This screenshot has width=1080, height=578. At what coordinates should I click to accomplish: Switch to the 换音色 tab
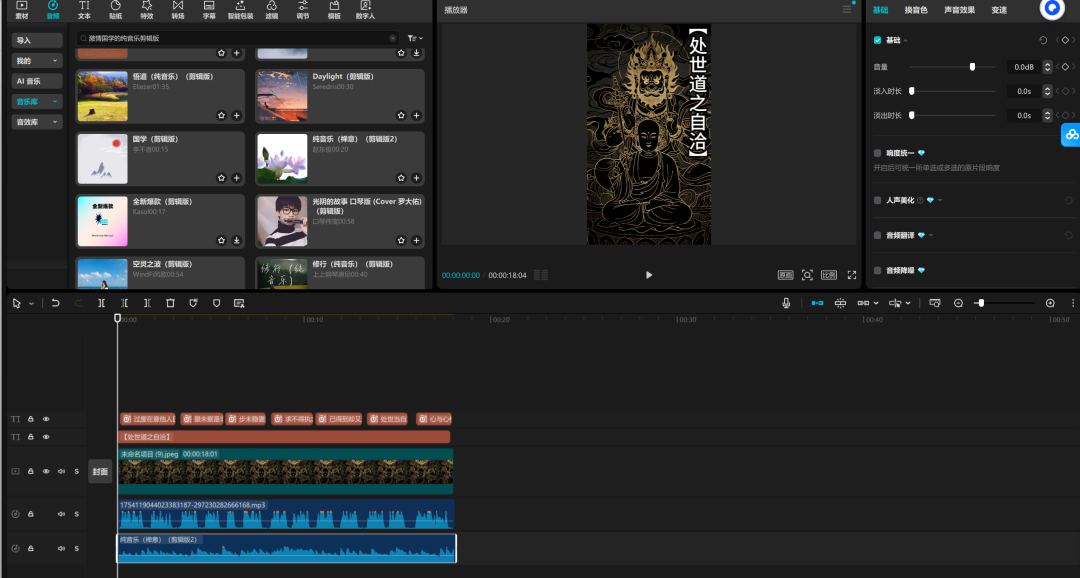click(x=915, y=10)
